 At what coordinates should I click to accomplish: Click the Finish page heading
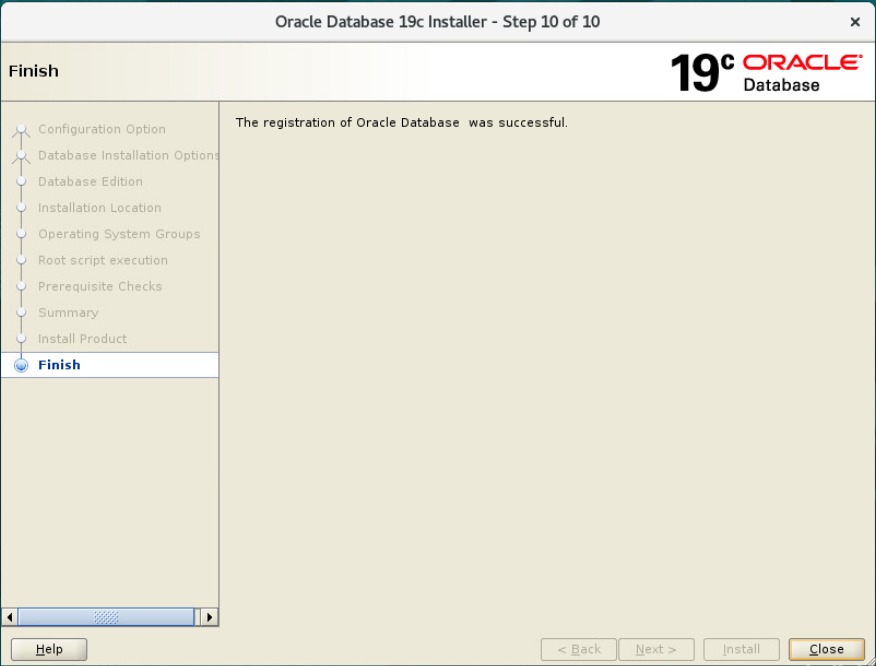[x=34, y=71]
